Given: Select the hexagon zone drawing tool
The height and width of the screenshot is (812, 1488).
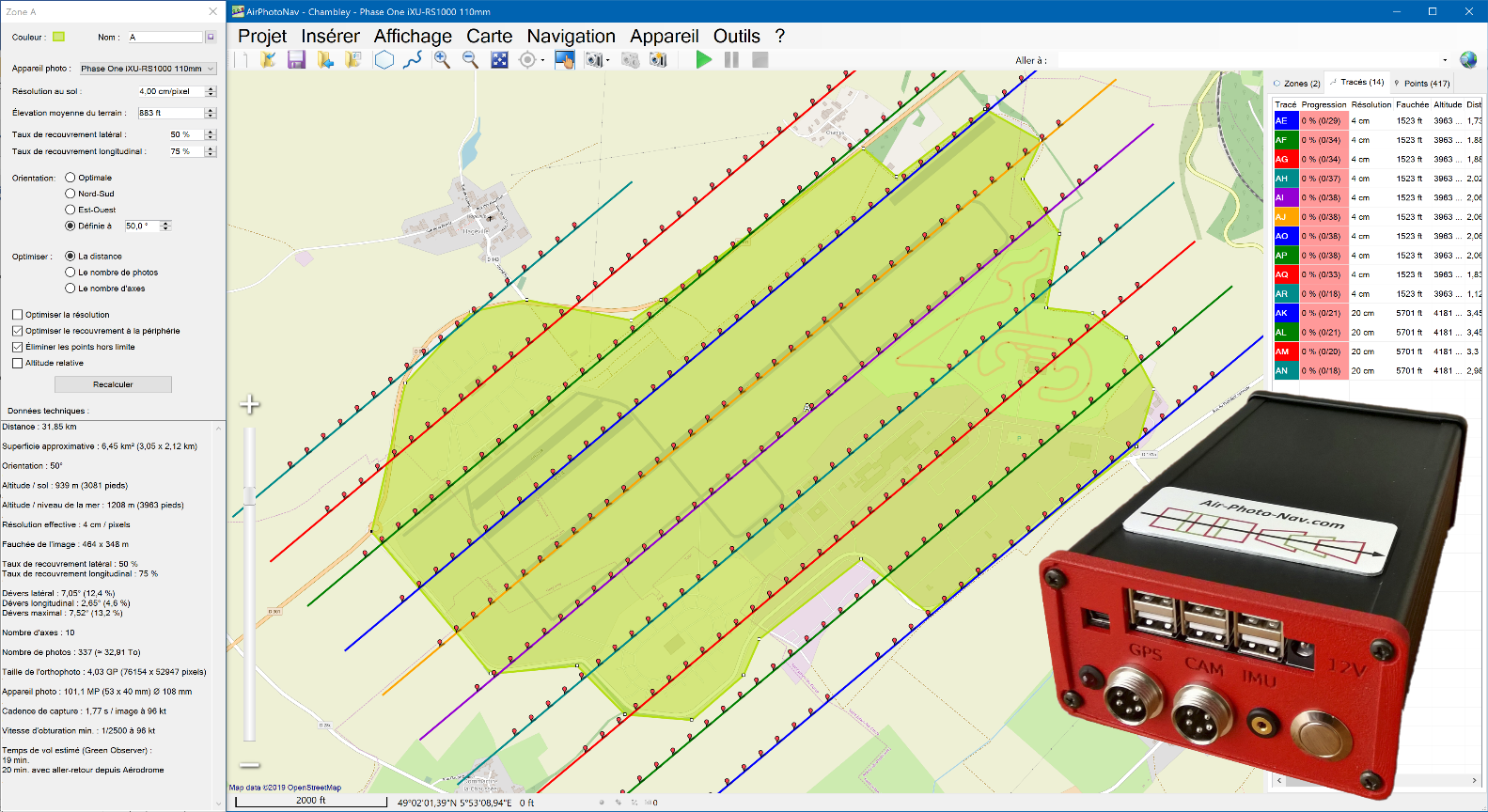Looking at the screenshot, I should click(x=384, y=60).
